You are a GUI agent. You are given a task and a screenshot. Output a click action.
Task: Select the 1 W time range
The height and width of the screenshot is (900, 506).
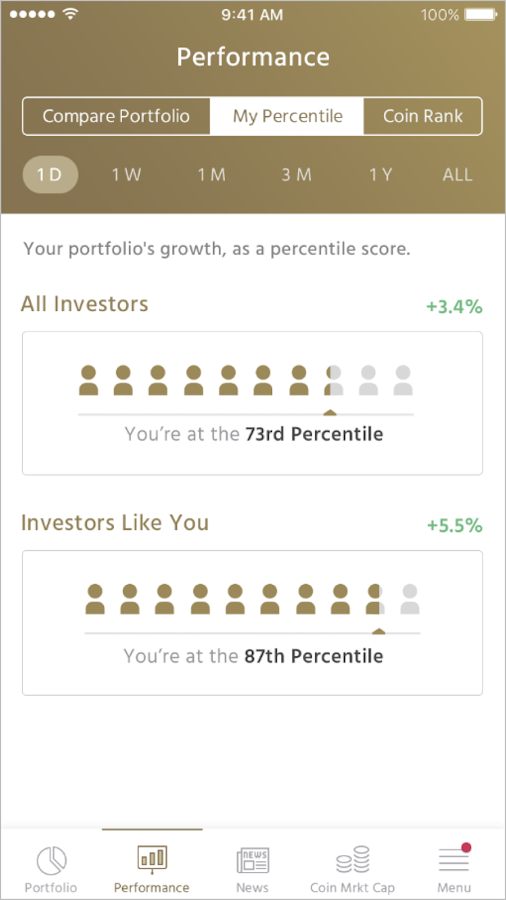click(127, 174)
